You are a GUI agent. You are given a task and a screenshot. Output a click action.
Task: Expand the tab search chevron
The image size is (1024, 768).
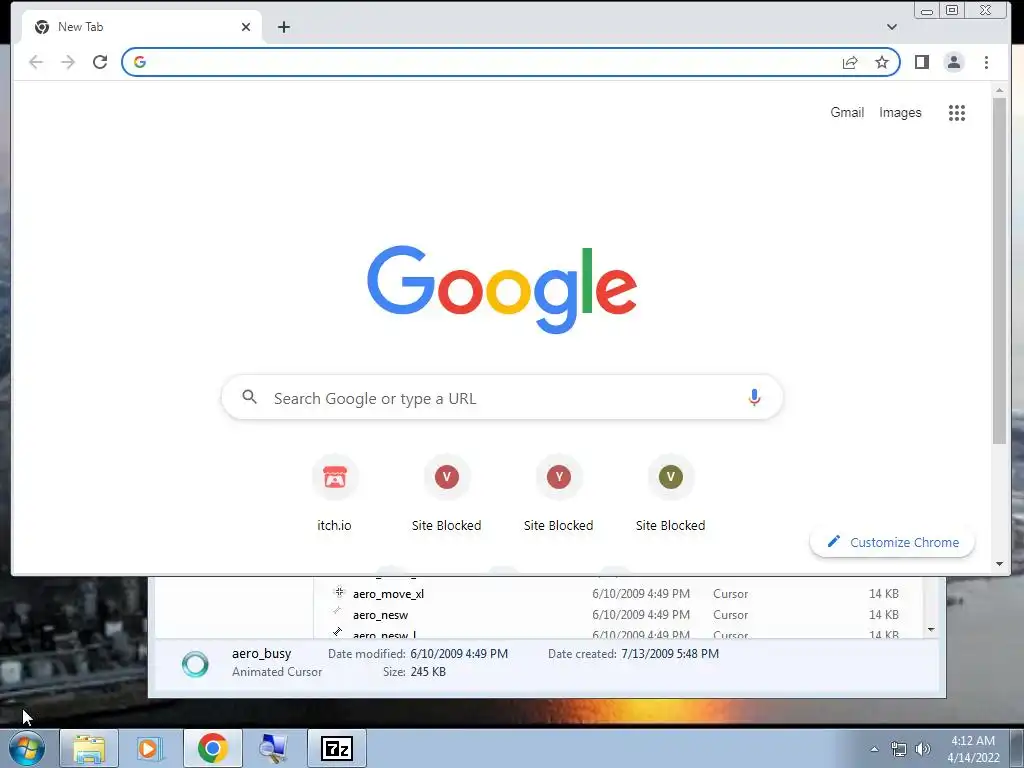point(891,27)
